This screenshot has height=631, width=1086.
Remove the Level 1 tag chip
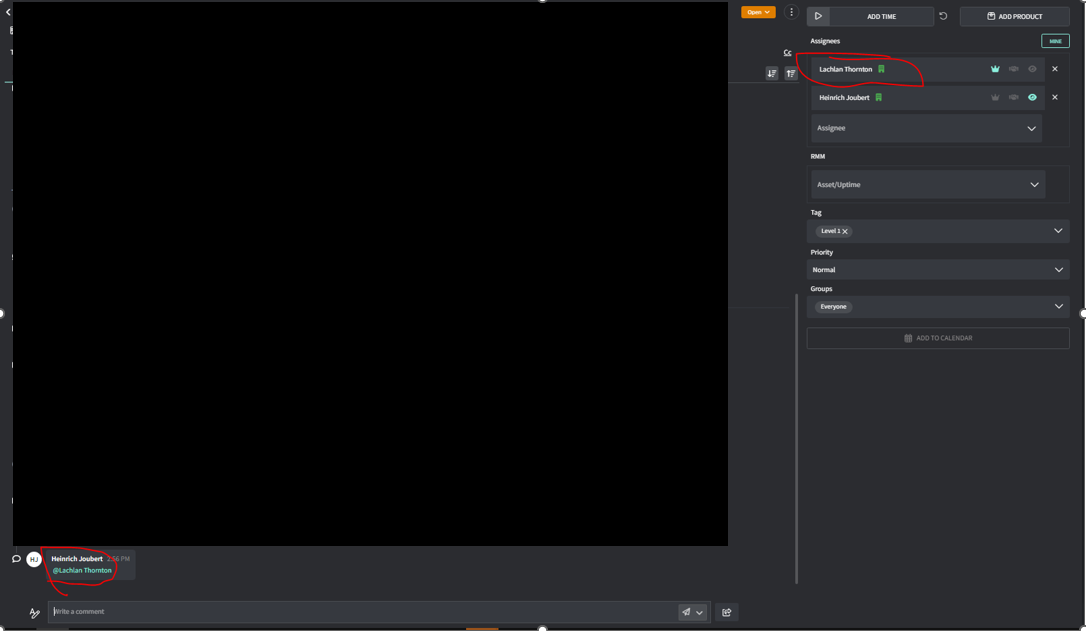pos(845,231)
